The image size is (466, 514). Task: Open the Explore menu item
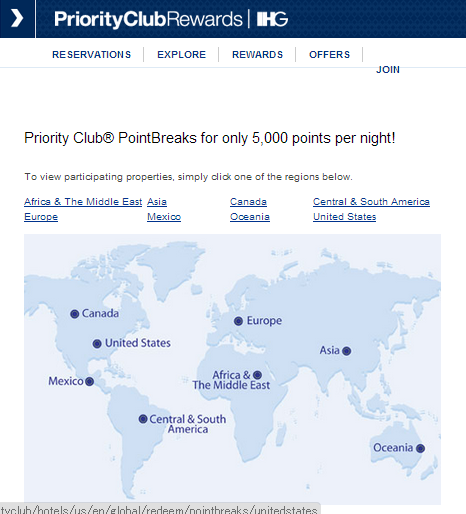pyautogui.click(x=182, y=55)
